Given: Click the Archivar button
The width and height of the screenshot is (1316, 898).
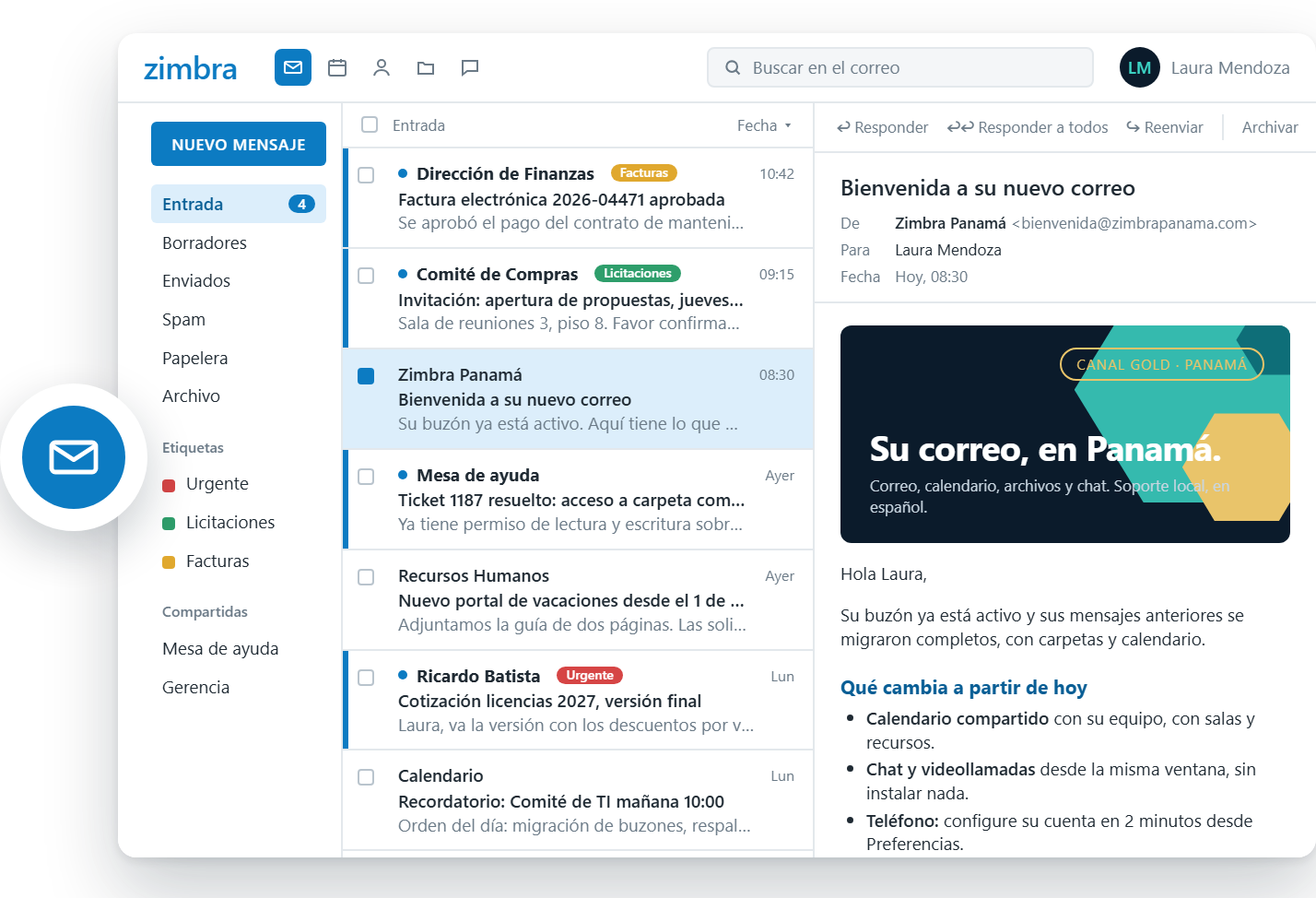Looking at the screenshot, I should (1270, 127).
